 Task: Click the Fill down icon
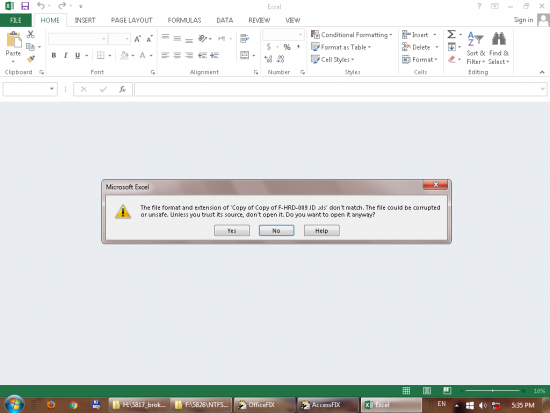coord(452,47)
